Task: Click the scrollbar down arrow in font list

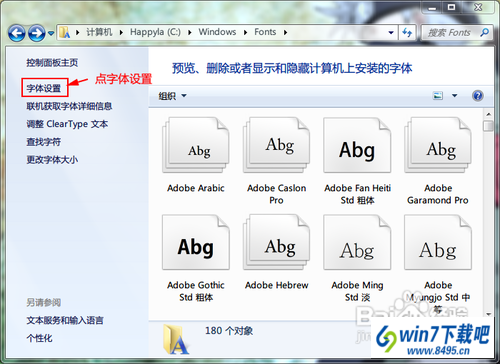Action: [489, 314]
